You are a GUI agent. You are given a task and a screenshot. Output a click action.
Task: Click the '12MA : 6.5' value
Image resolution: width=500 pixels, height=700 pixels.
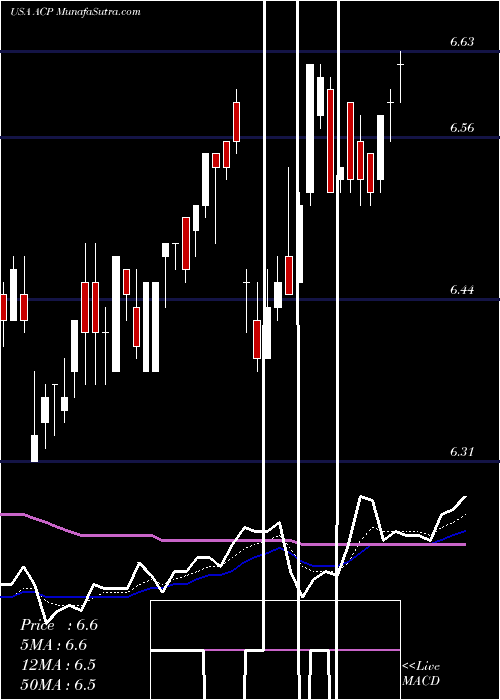[x=58, y=664]
